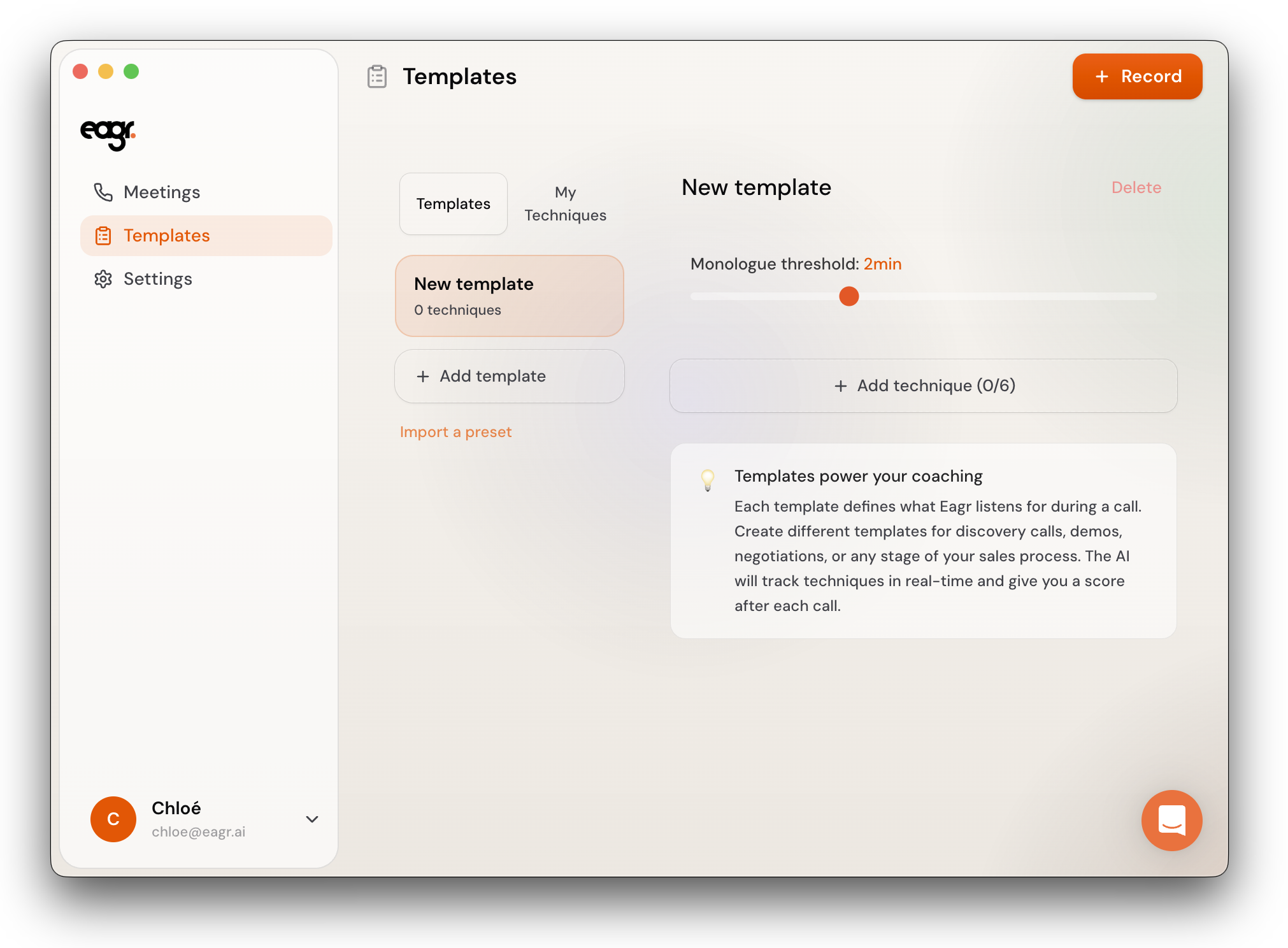
Task: Click the clipboard icon beside Templates heading
Action: coord(377,76)
